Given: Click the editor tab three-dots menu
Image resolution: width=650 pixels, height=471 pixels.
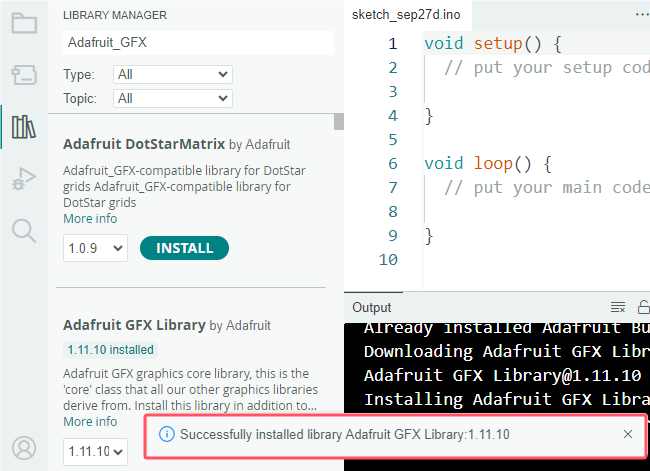Looking at the screenshot, I should point(642,15).
